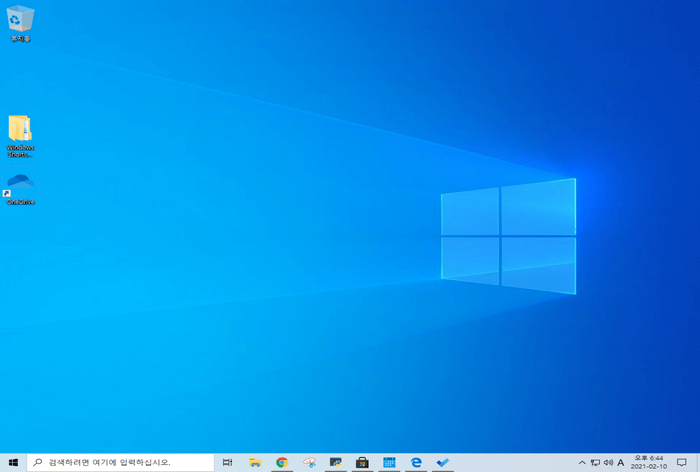Screen dimensions: 700x472
Task: Expand hidden system tray icons
Action: click(582, 463)
